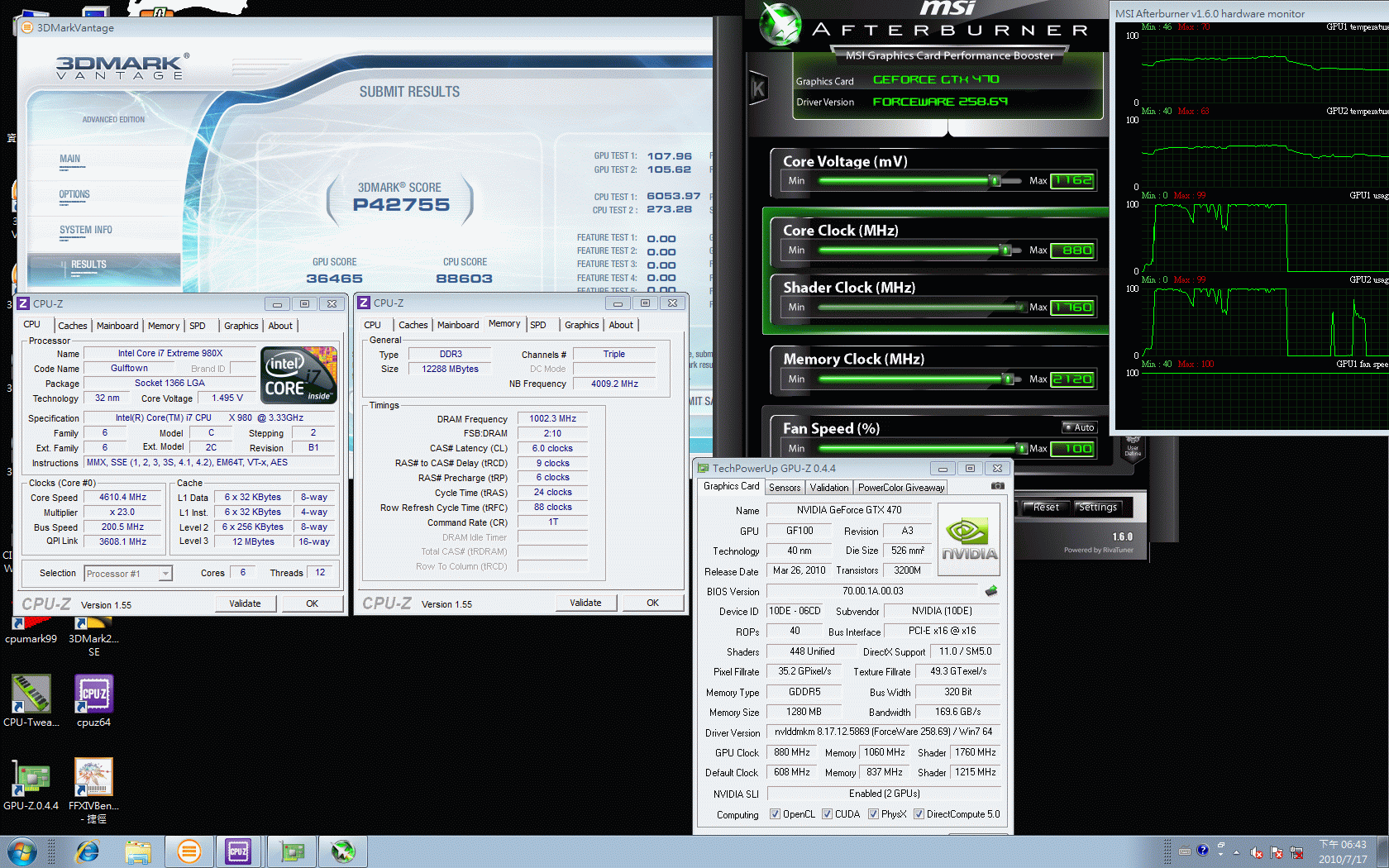The width and height of the screenshot is (1389, 868).
Task: Open the SPD tab in right CPU-Z
Action: [538, 325]
